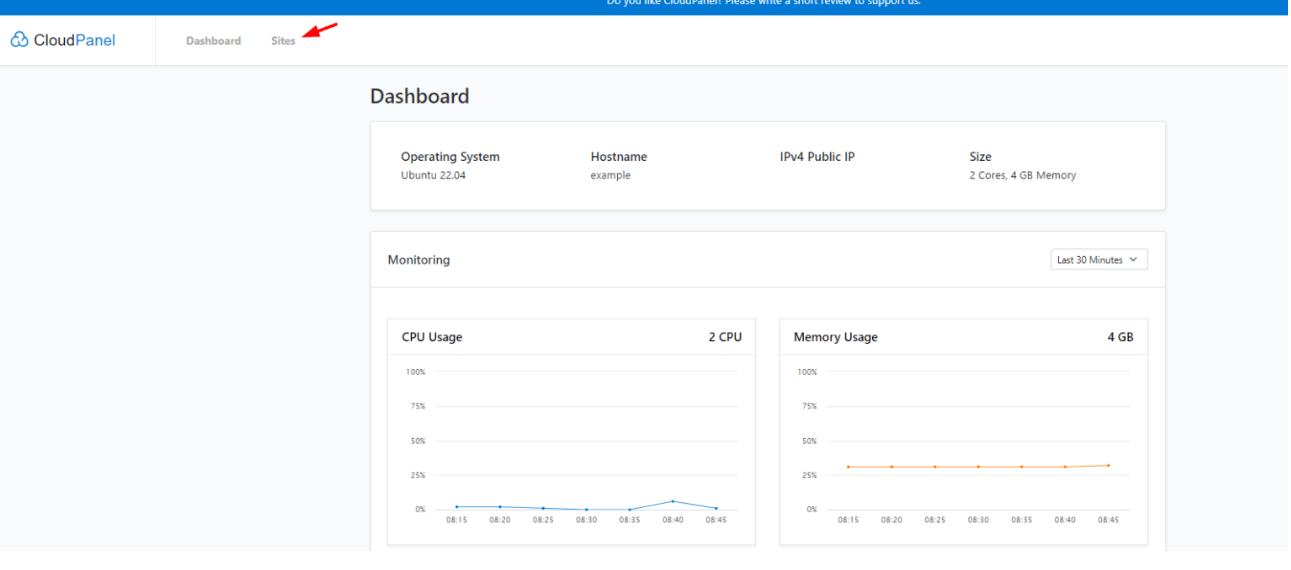The image size is (1291, 570).
Task: Click the Memory Usage panel title
Action: 836,337
